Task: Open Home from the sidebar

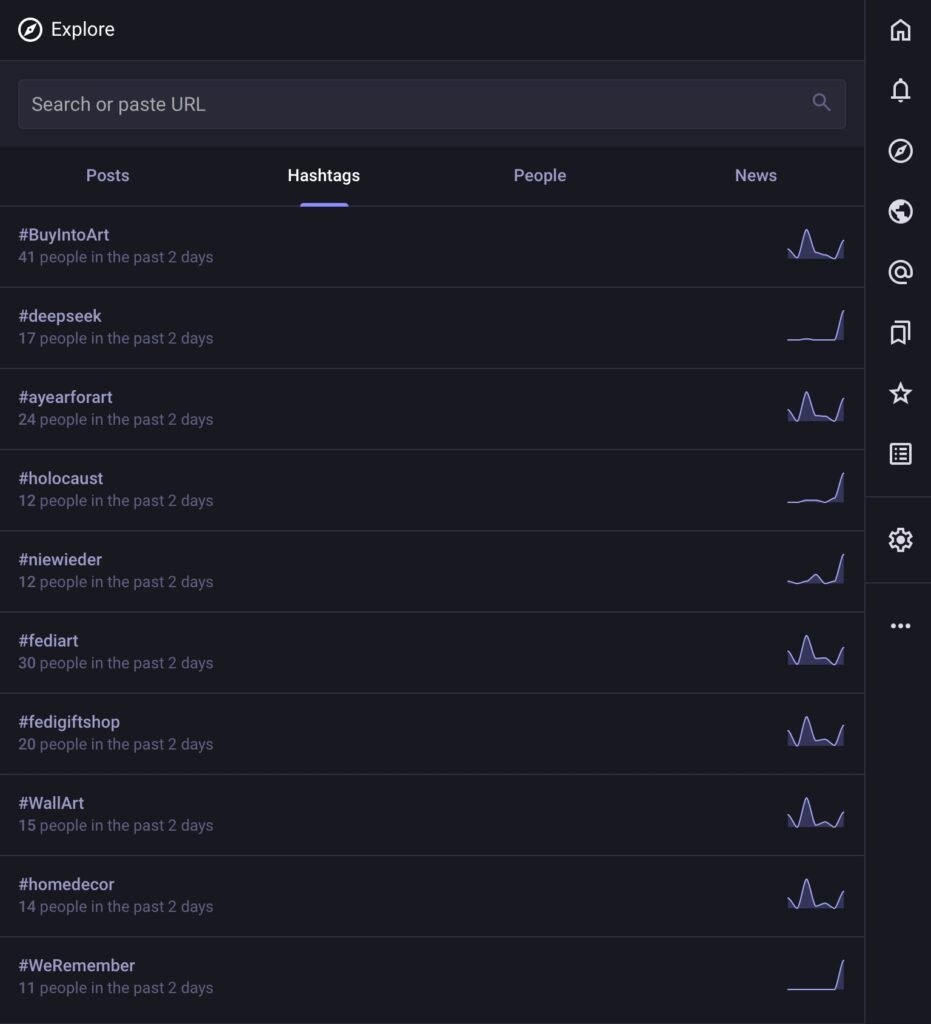Action: click(900, 30)
